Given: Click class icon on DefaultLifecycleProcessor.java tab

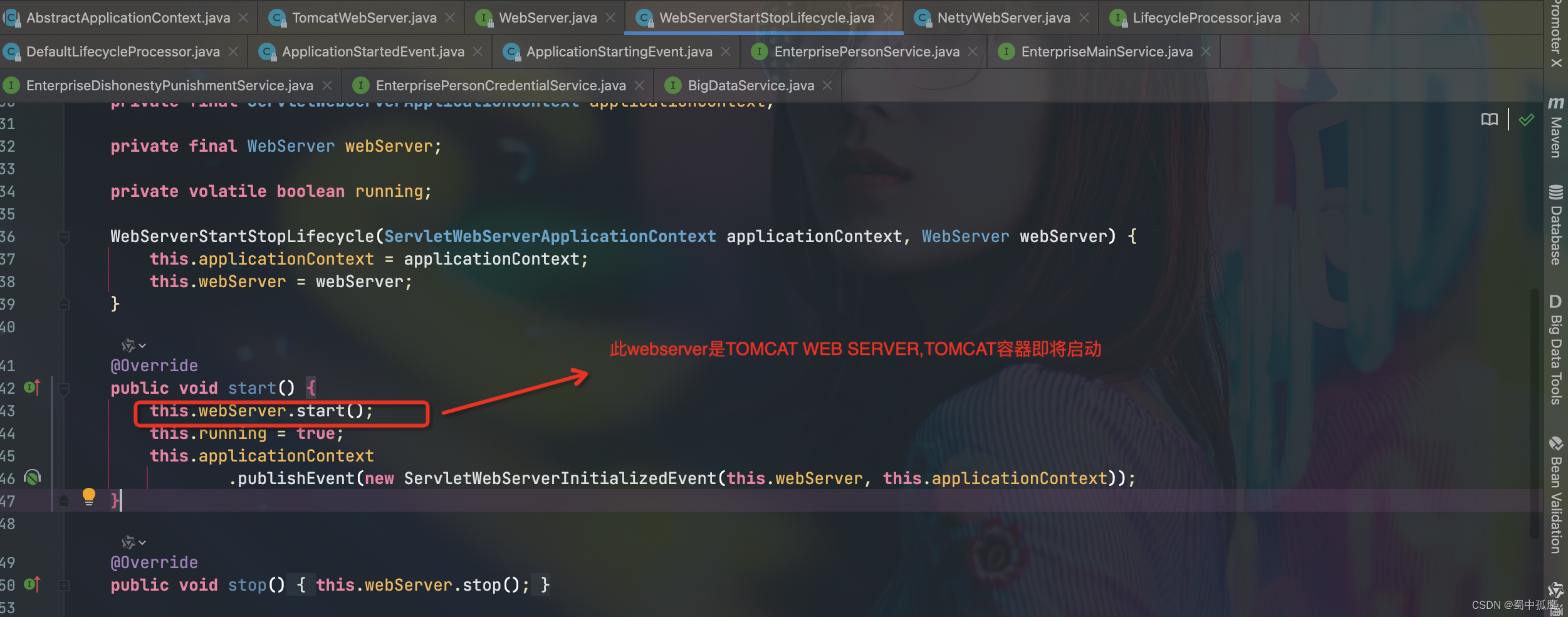Looking at the screenshot, I should click(x=11, y=52).
